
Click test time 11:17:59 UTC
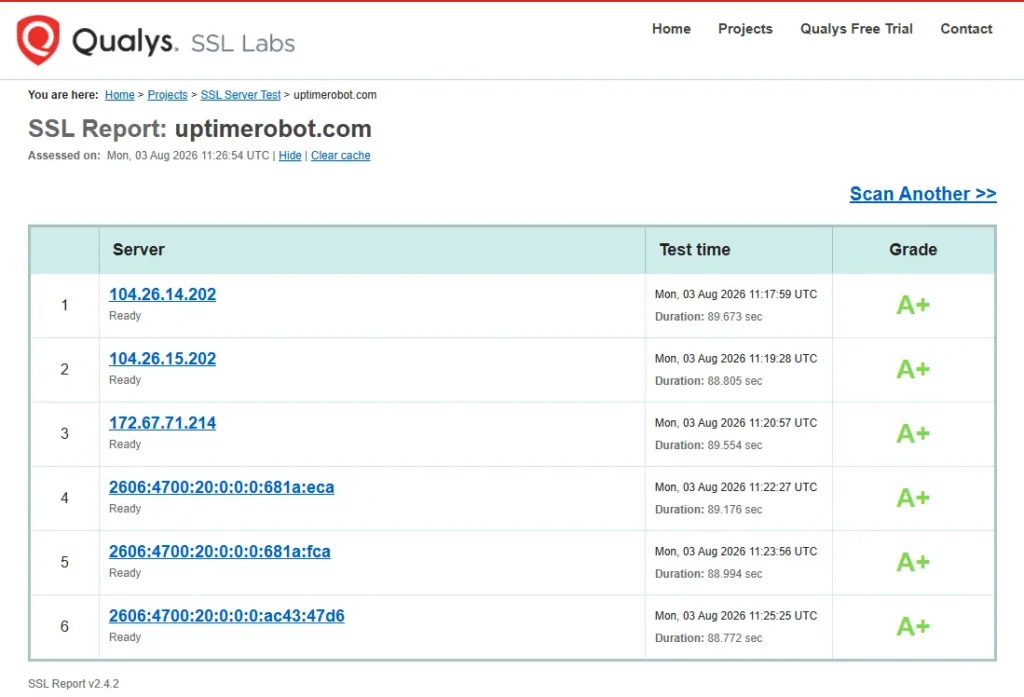pos(736,295)
